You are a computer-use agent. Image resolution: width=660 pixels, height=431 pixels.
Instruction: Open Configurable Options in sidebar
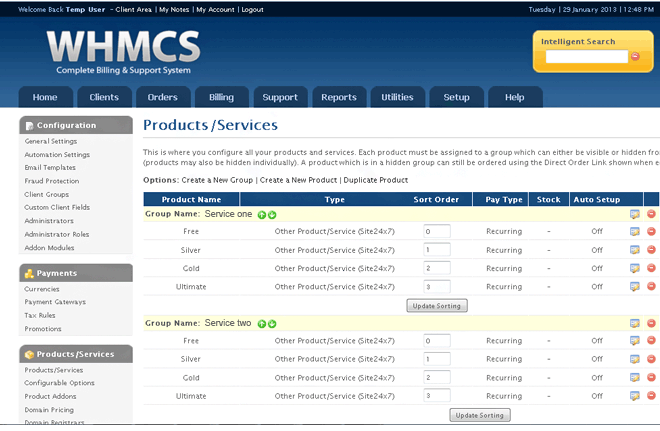59,383
